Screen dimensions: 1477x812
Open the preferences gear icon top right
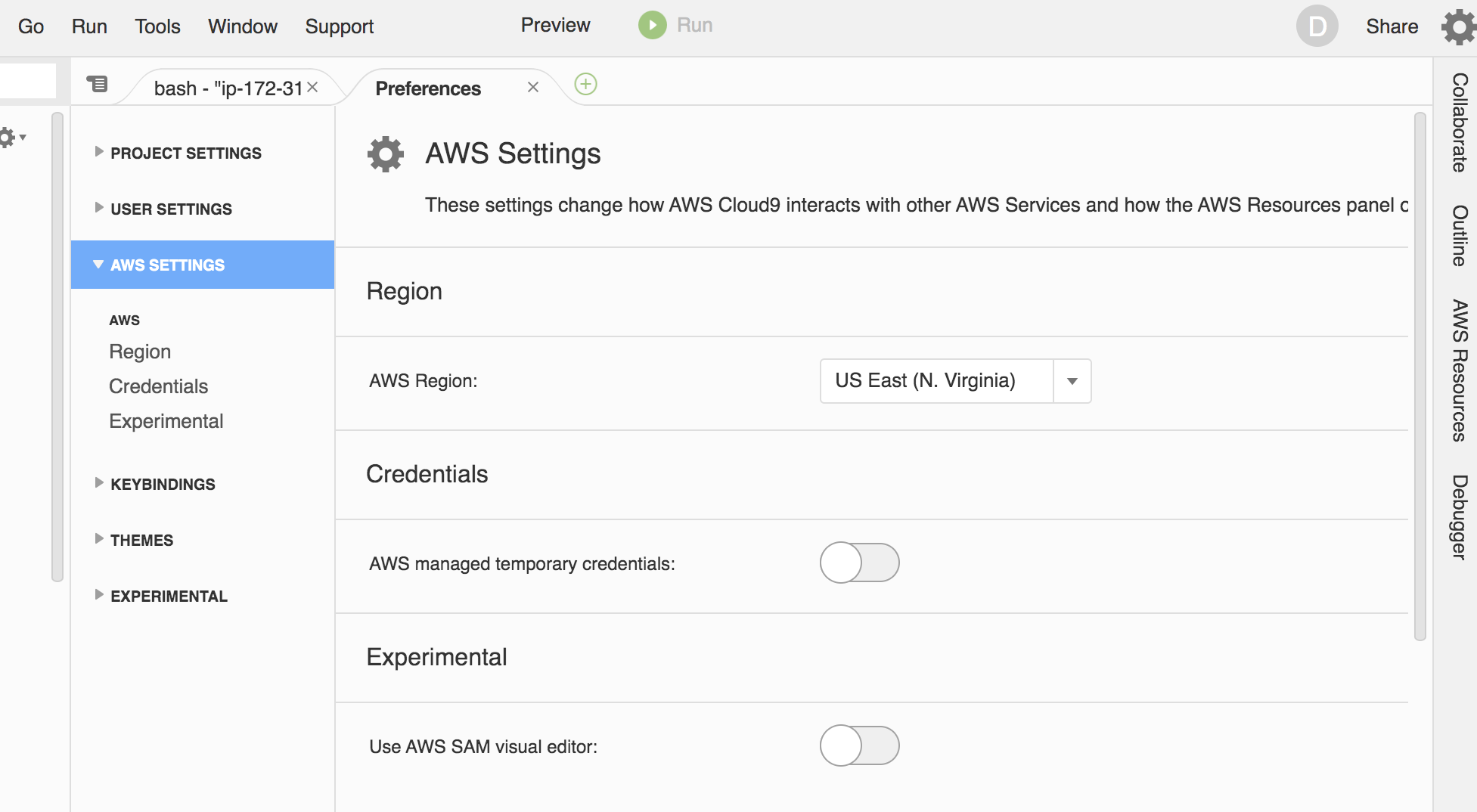[x=1459, y=27]
